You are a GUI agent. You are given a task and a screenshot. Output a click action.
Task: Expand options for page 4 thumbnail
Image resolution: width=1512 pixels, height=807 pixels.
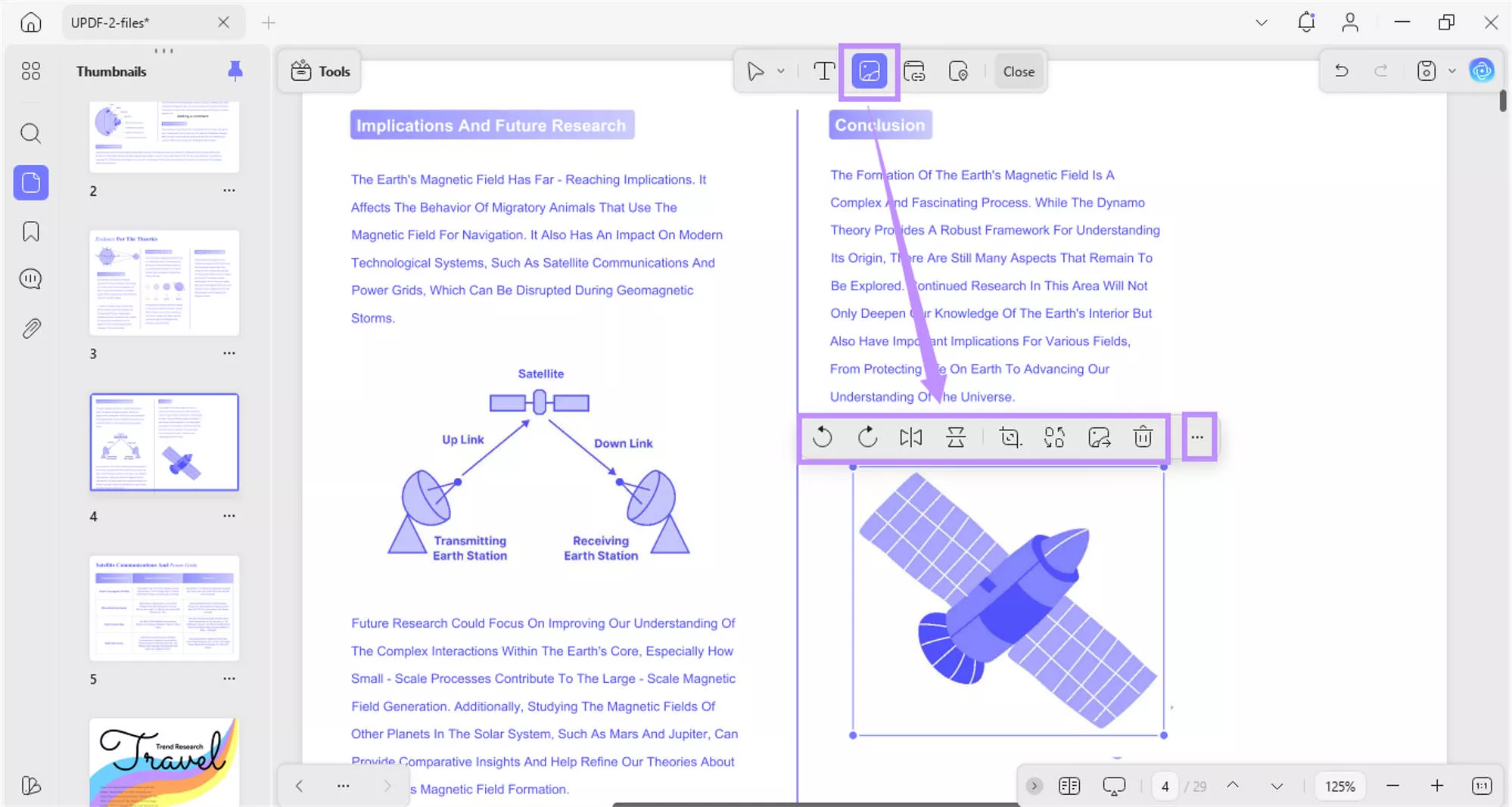point(229,515)
